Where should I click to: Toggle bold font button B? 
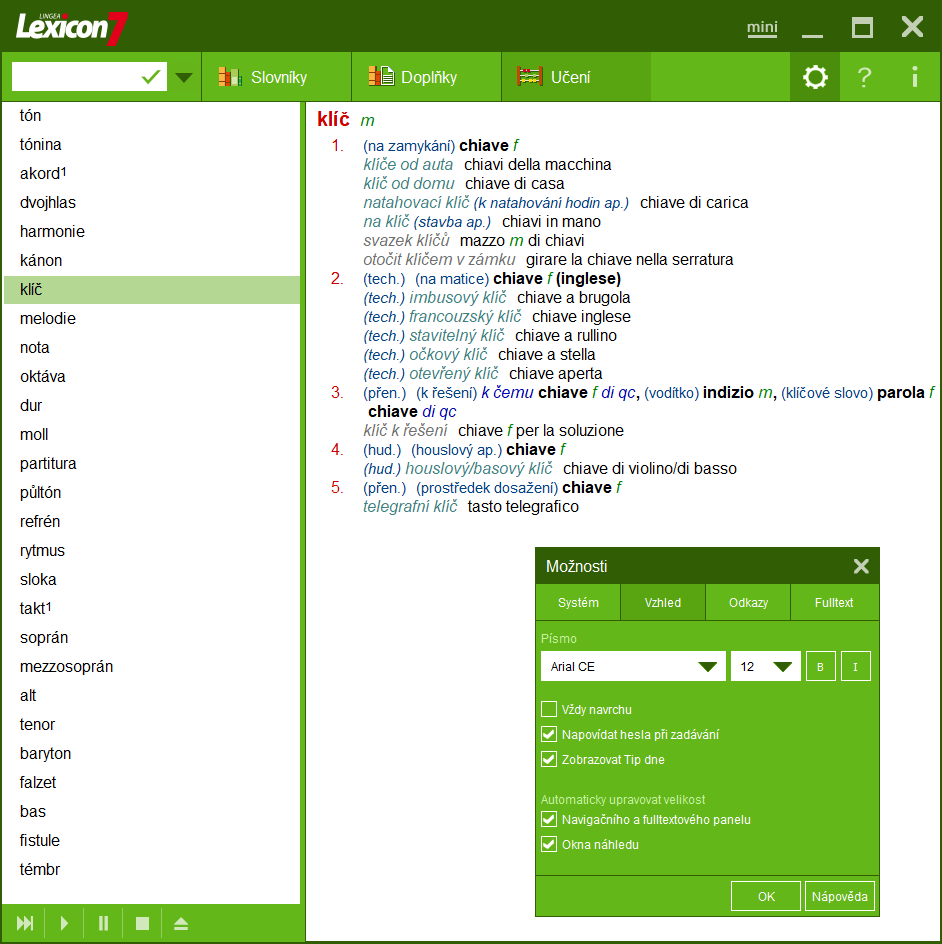(820, 666)
